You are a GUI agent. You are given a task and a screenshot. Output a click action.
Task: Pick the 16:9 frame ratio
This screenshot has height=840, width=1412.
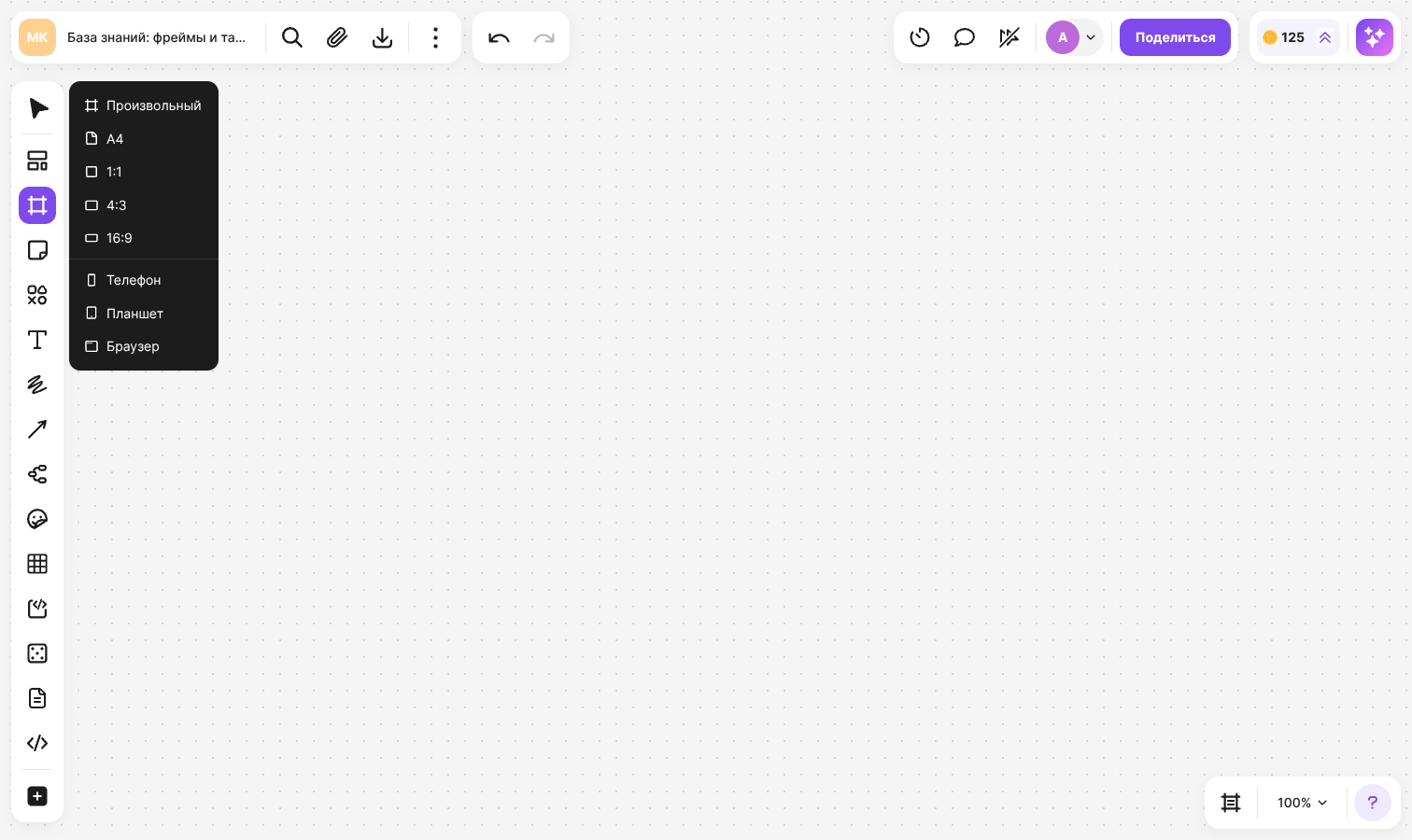pos(144,238)
